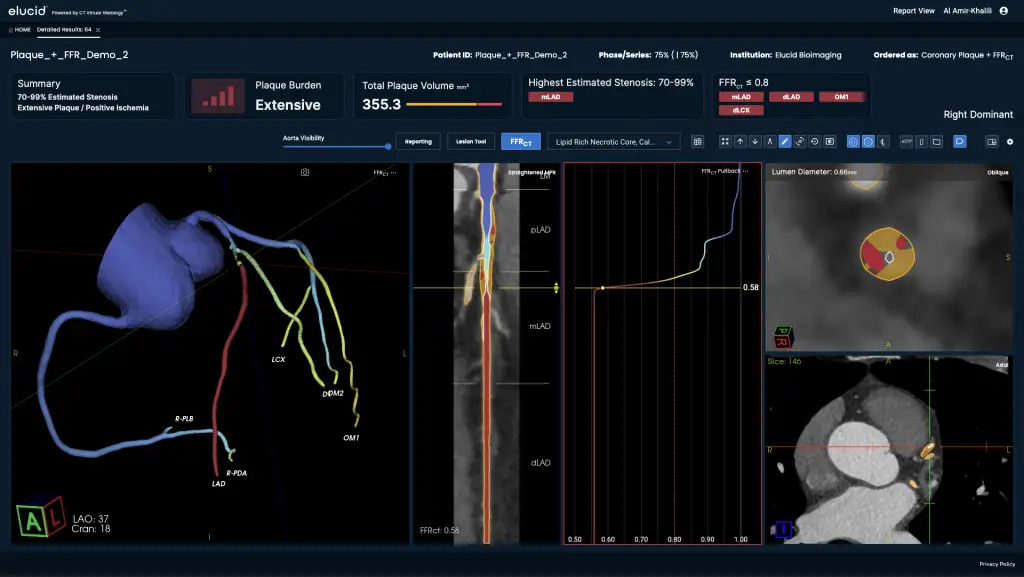Select the Detailed Results: 64 tab

tap(64, 30)
